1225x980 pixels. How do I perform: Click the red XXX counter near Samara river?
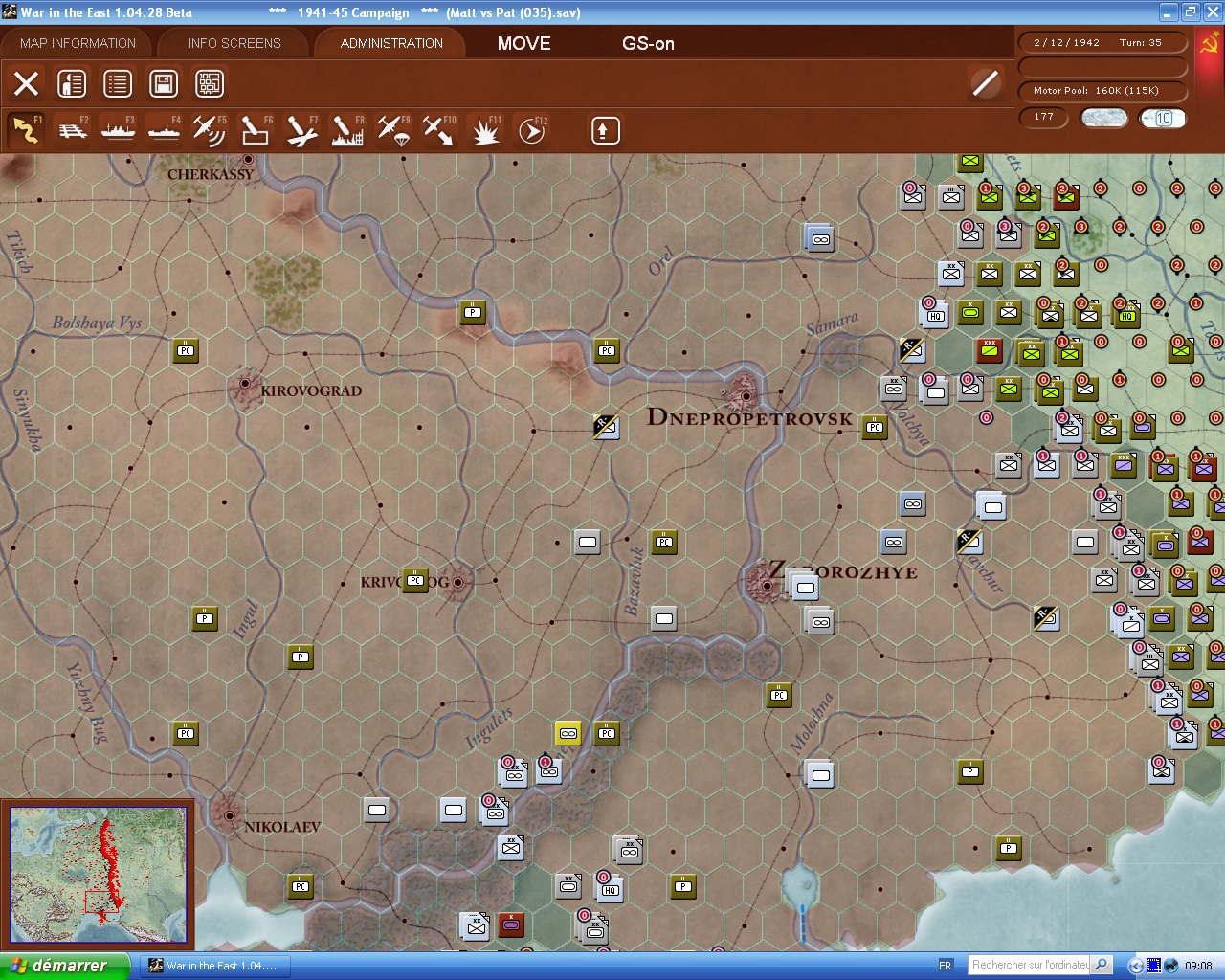click(990, 350)
